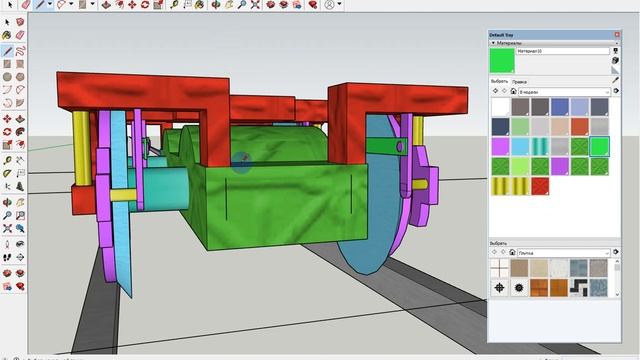Activate the Orbit tool in top toolbar
Viewport: 640px width, 360px height.
coord(216,4)
